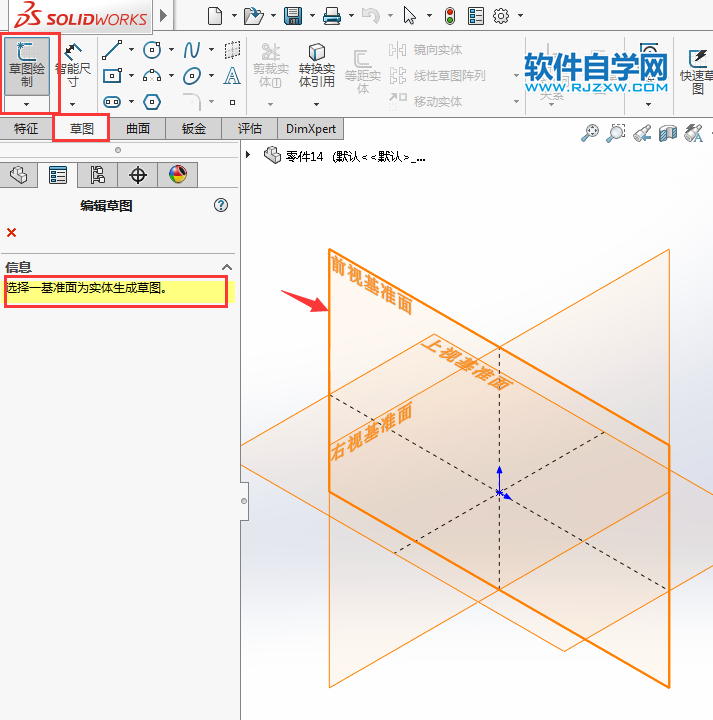This screenshot has height=720, width=713.
Task: Open the 草图绘制 dropdown arrow
Action: pos(27,104)
